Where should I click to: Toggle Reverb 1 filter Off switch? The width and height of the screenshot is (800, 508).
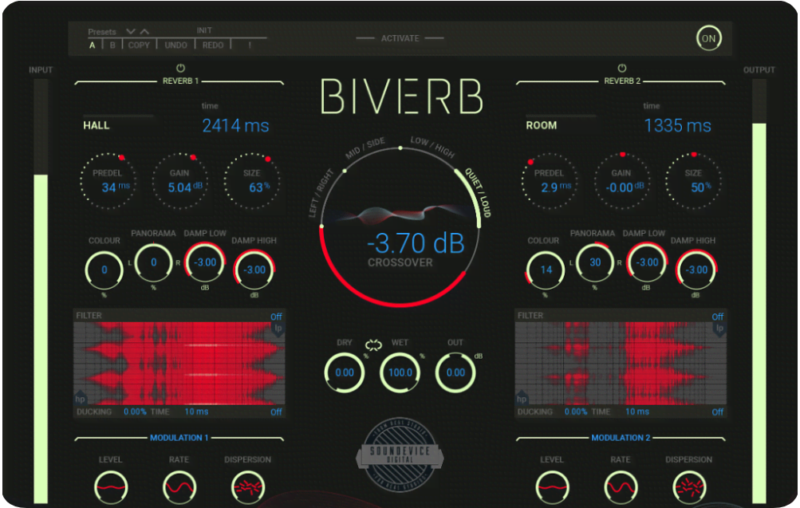click(x=276, y=316)
